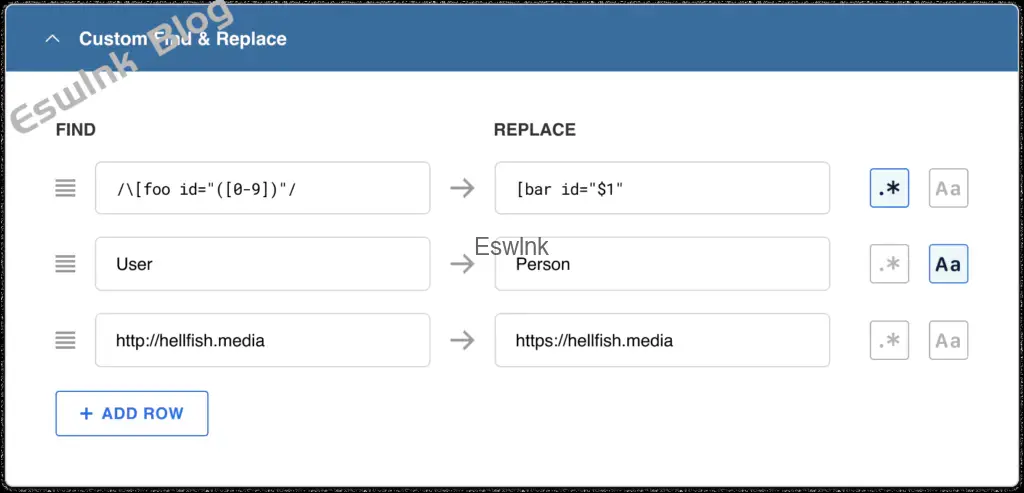Click the find field with http://hellfish.media
The width and height of the screenshot is (1024, 493).
click(262, 340)
